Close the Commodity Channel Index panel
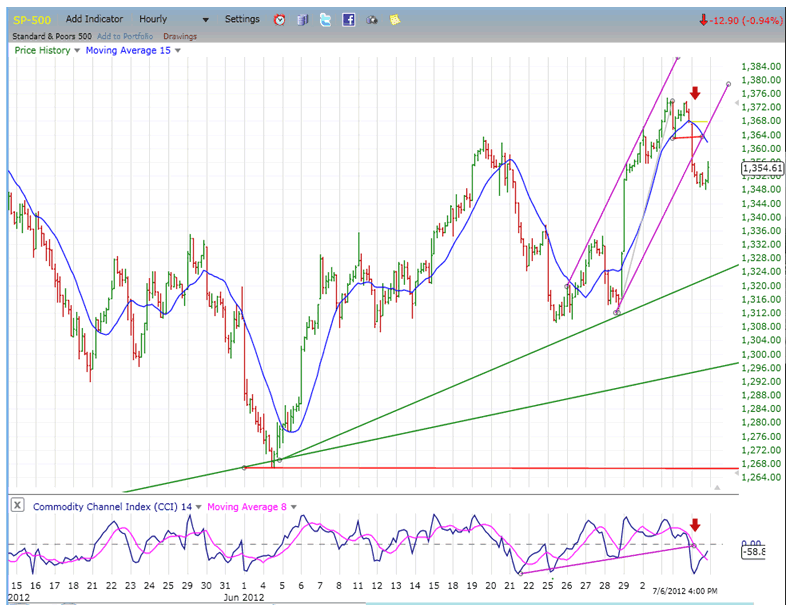Viewport: 786px width, 609px height. 17,506
